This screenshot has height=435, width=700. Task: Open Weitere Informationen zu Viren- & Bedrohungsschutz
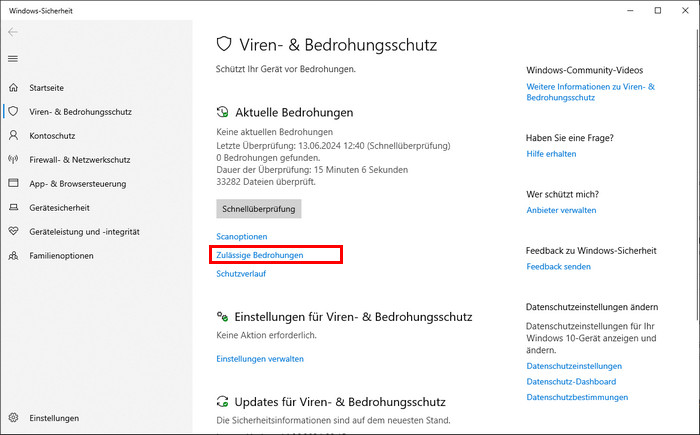point(590,92)
